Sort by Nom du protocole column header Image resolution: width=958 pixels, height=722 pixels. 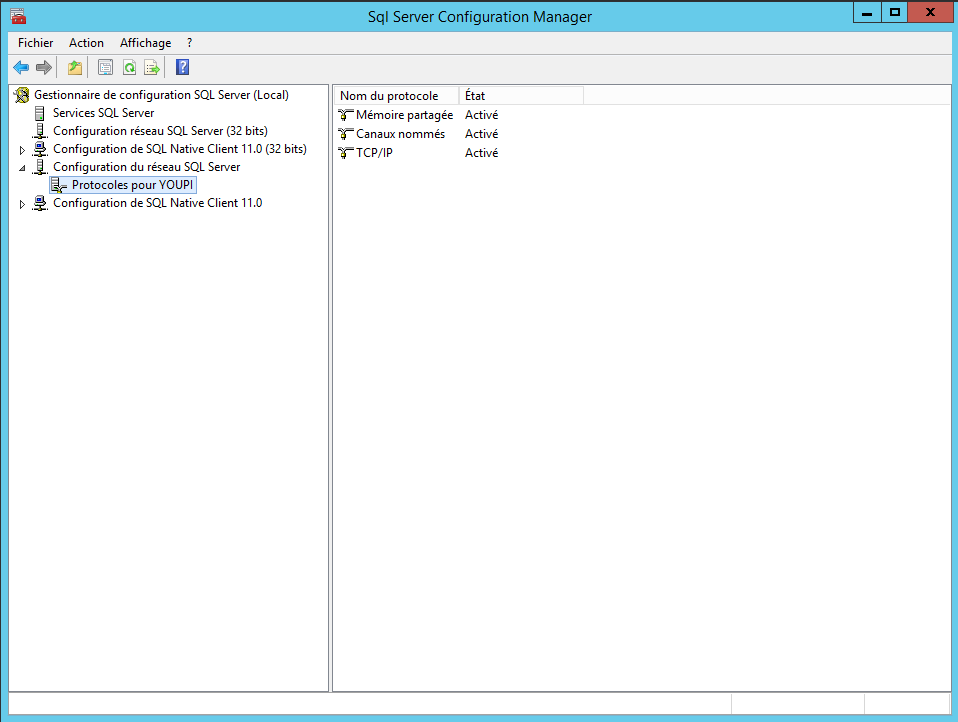pos(397,96)
